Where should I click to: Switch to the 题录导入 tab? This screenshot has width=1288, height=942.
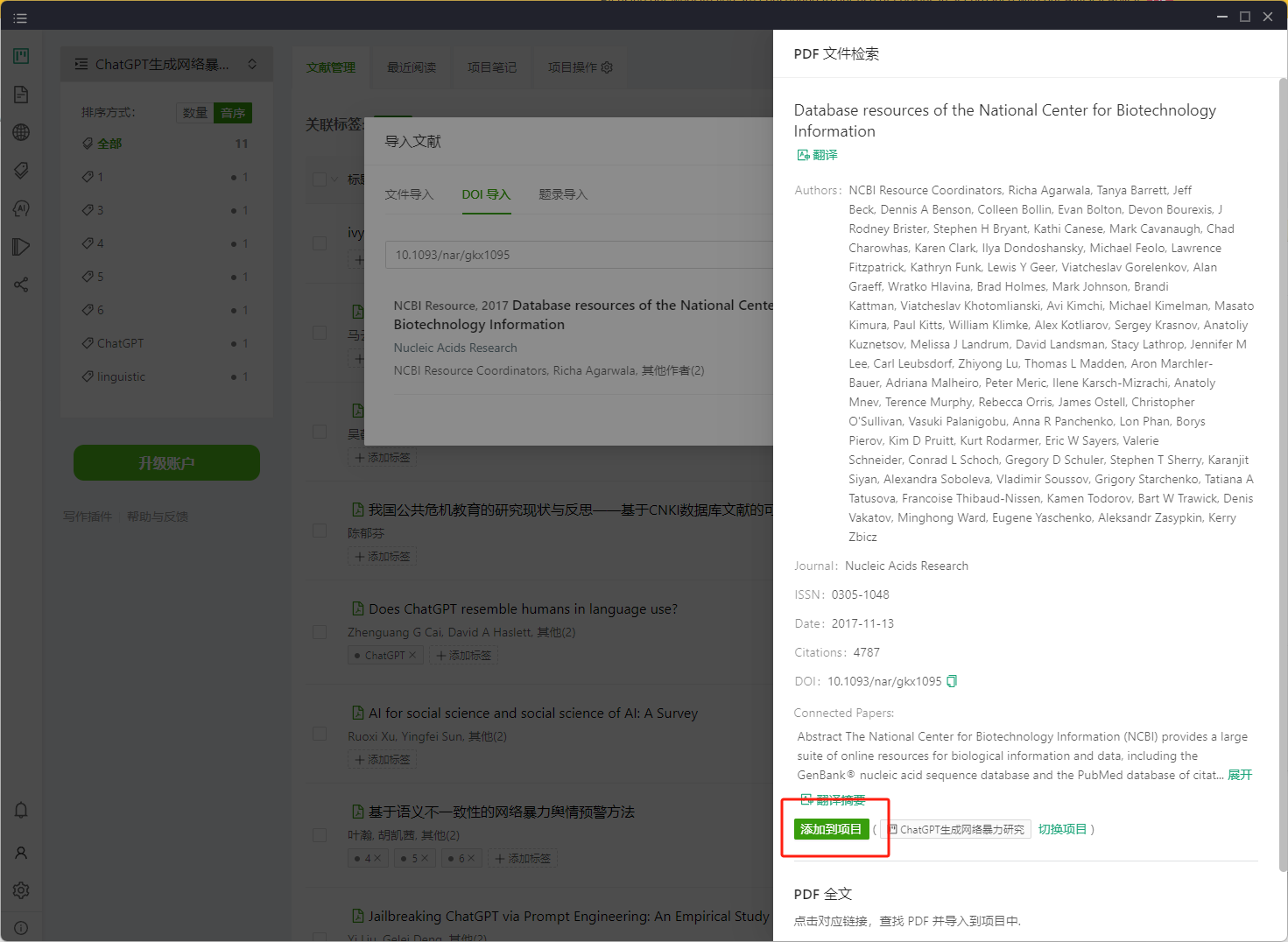click(x=563, y=194)
